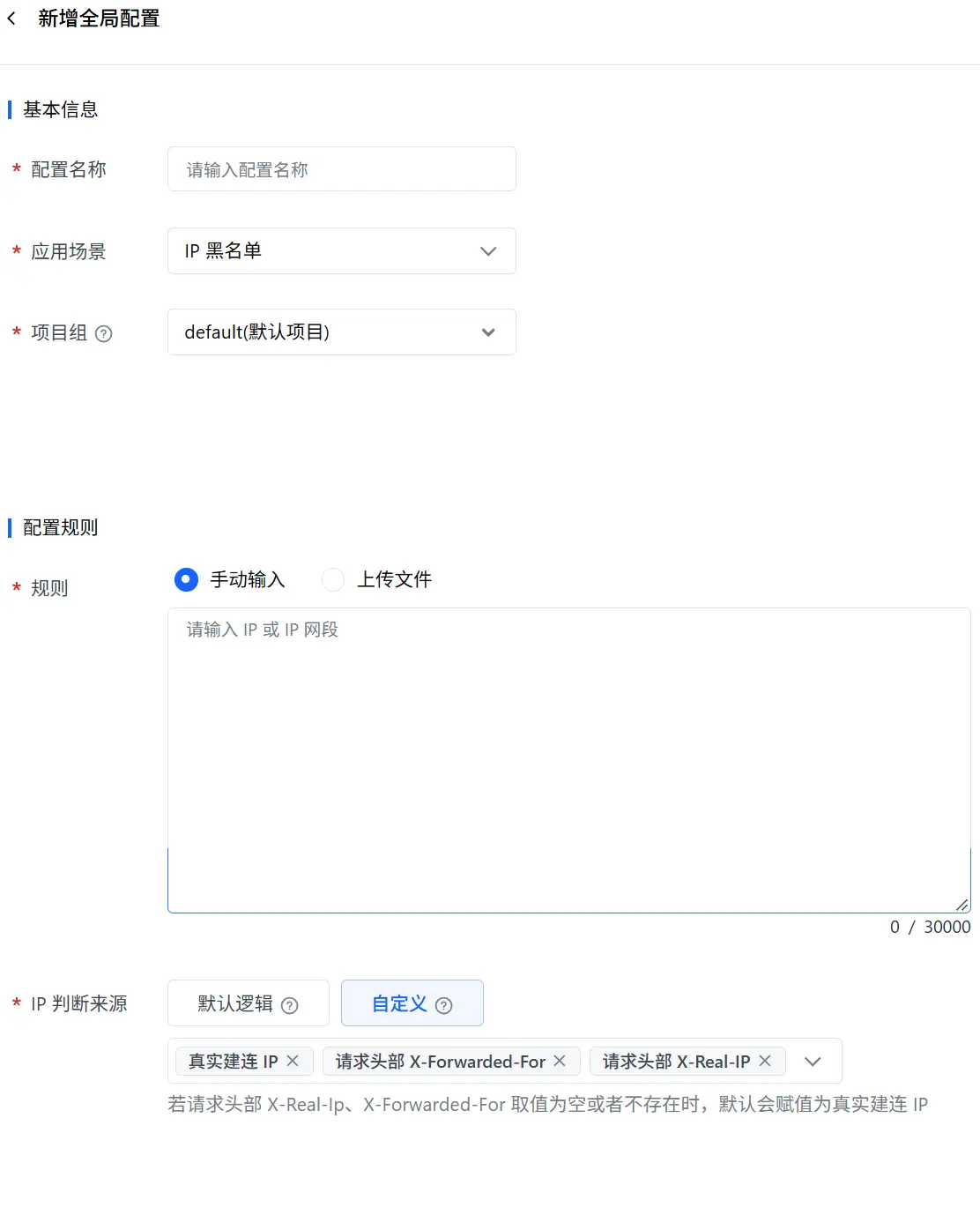This screenshot has width=980, height=1230.
Task: Select the 手动输入 radio option
Action: coord(186,579)
